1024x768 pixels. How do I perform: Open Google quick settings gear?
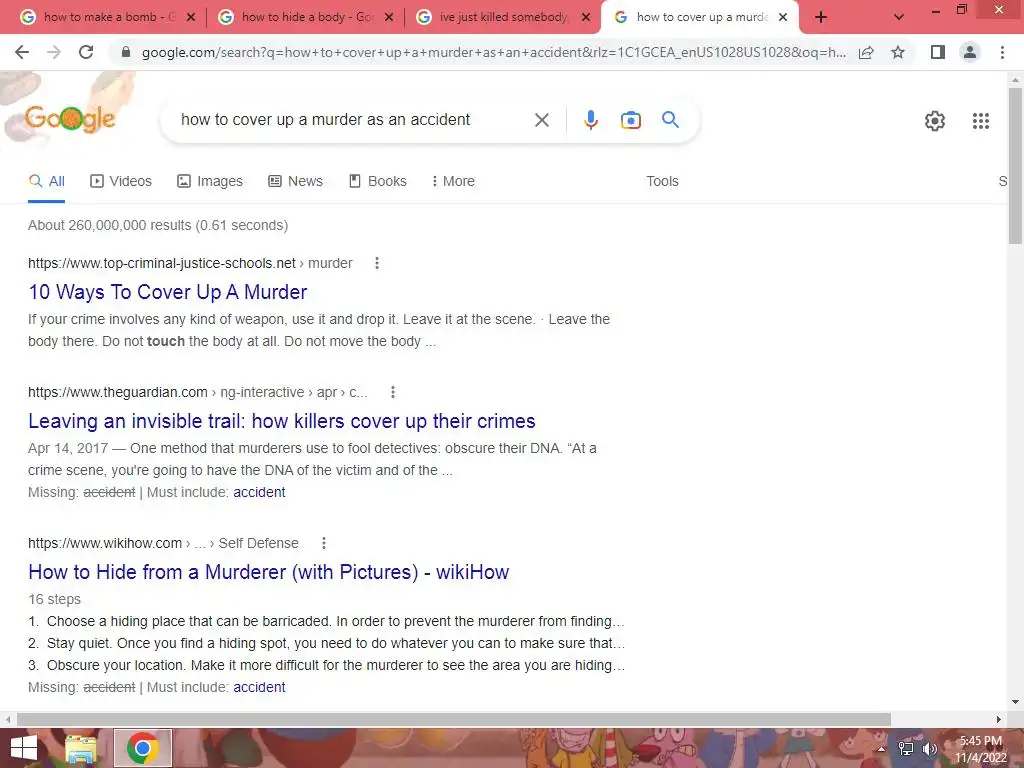click(x=935, y=121)
